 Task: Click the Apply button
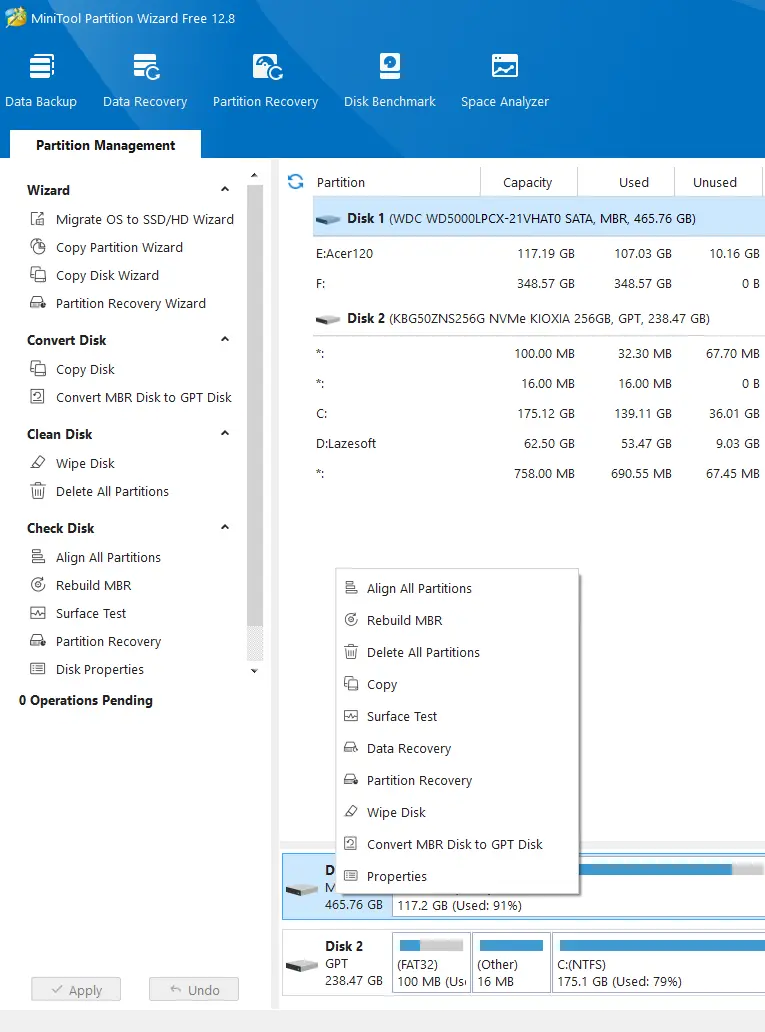point(76,989)
